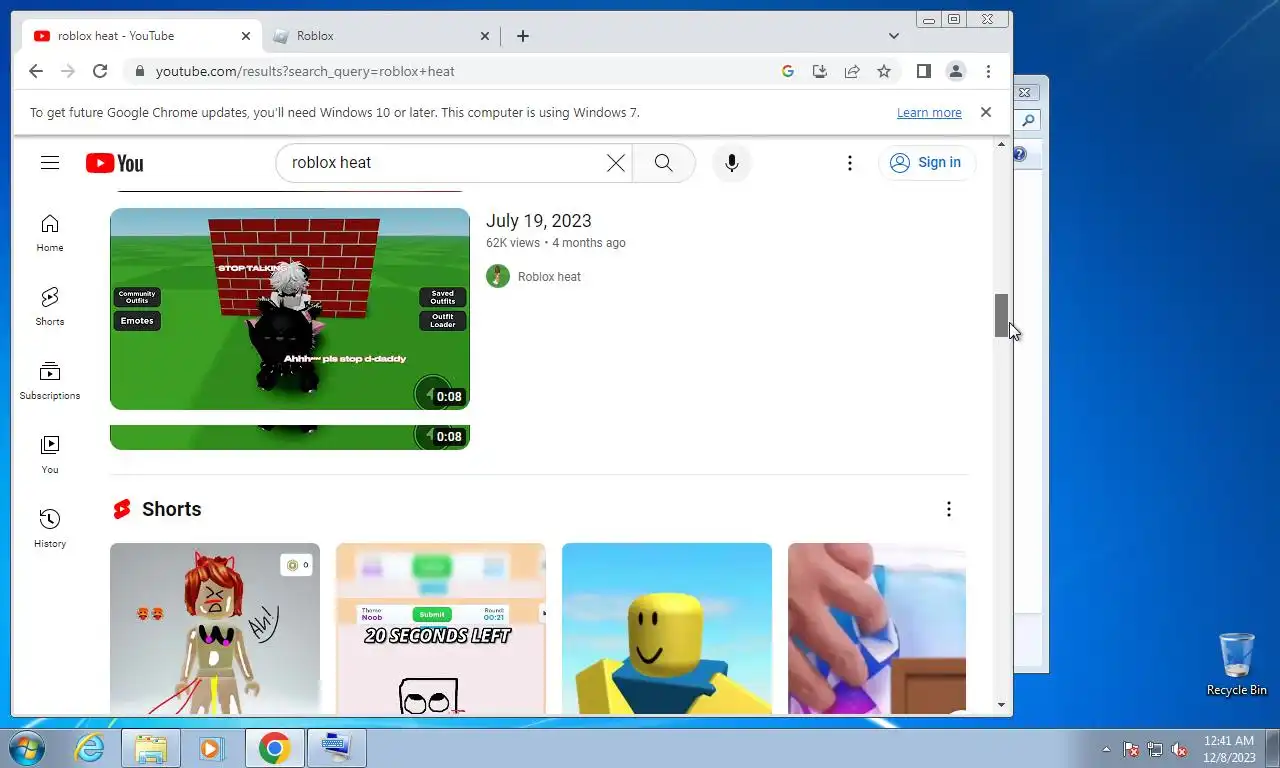Open a new Chrome tab
Screen dimensions: 1280x768
(522, 36)
